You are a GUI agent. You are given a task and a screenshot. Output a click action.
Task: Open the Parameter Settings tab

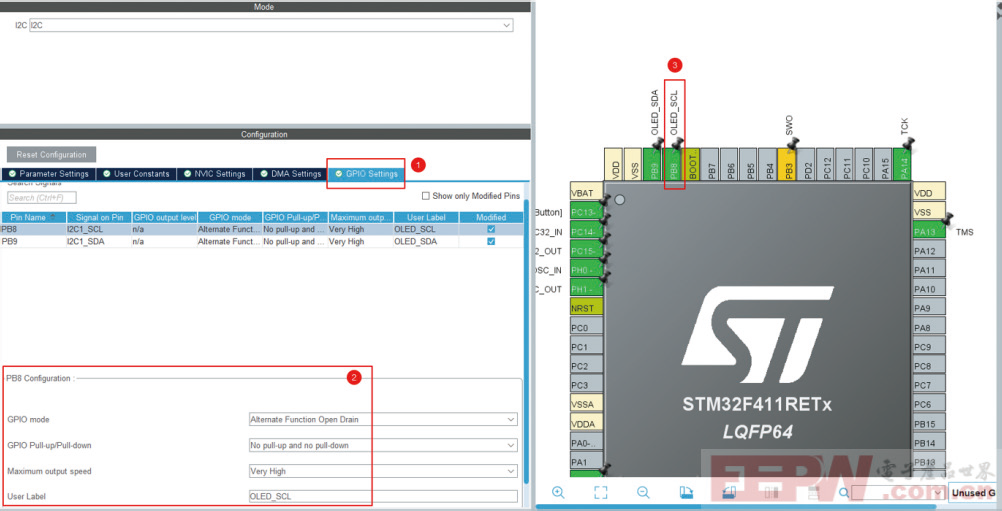click(48, 174)
